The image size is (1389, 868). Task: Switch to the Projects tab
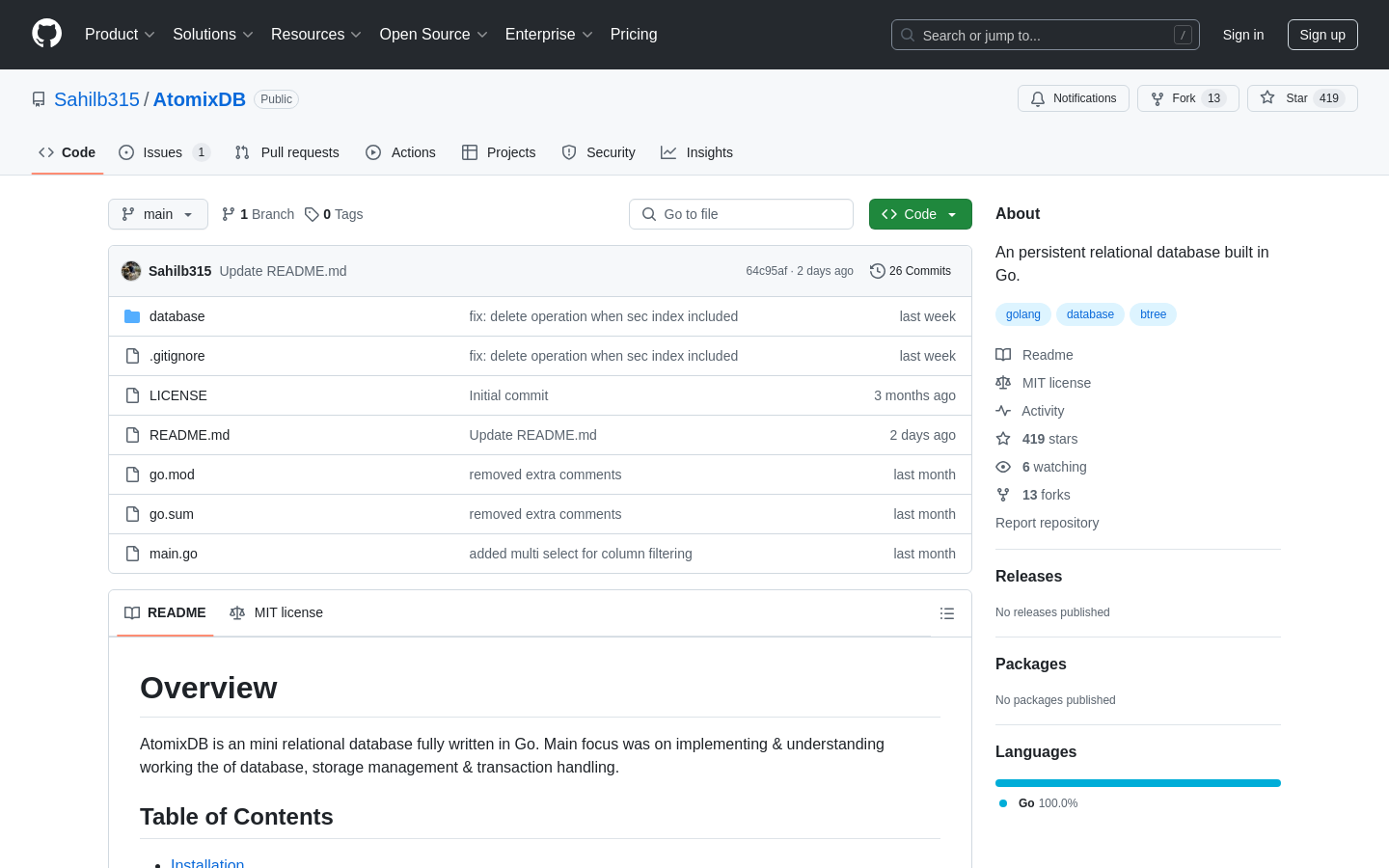pos(499,152)
